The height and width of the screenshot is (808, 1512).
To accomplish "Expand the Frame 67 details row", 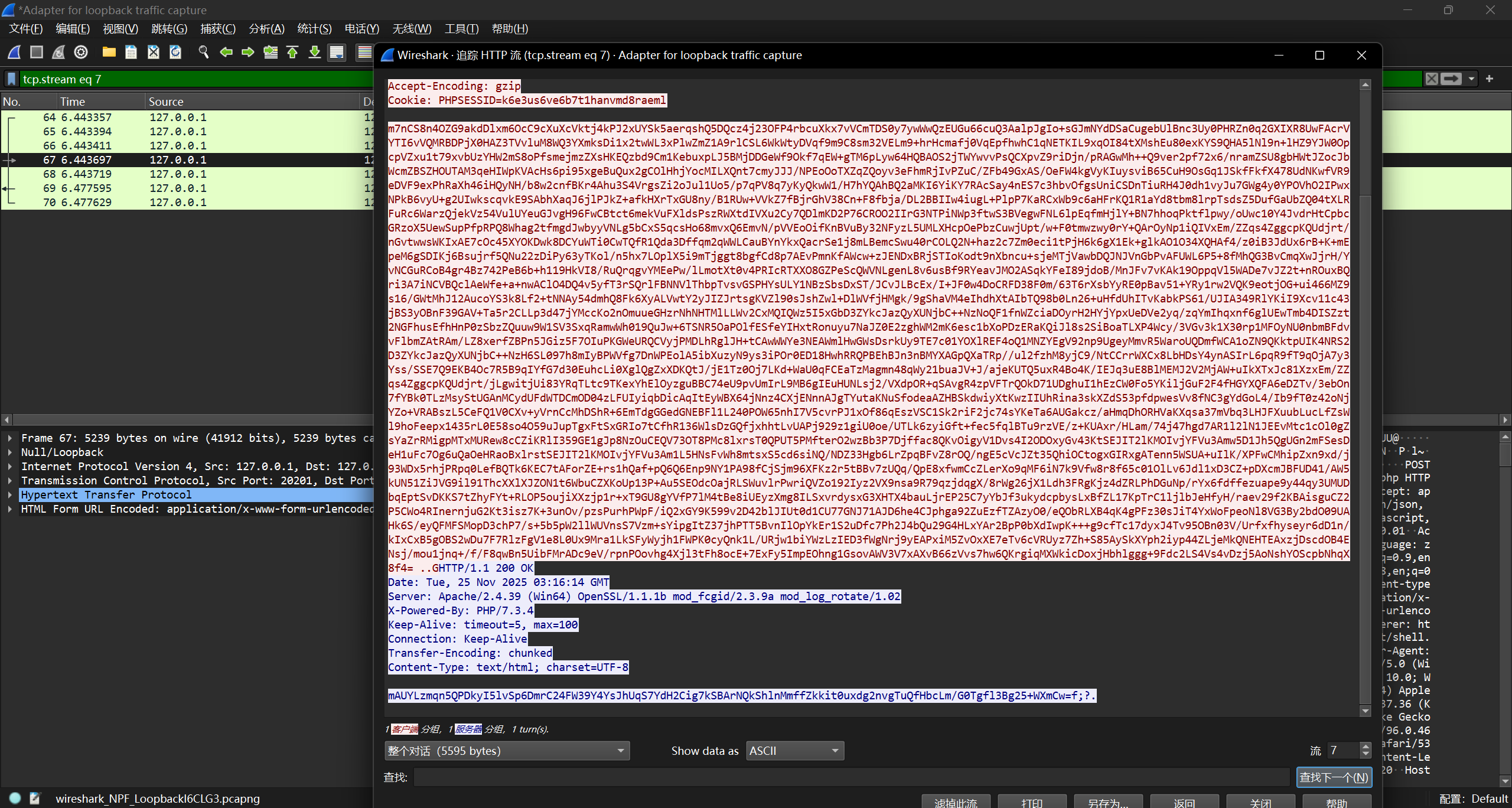I will [x=10, y=438].
